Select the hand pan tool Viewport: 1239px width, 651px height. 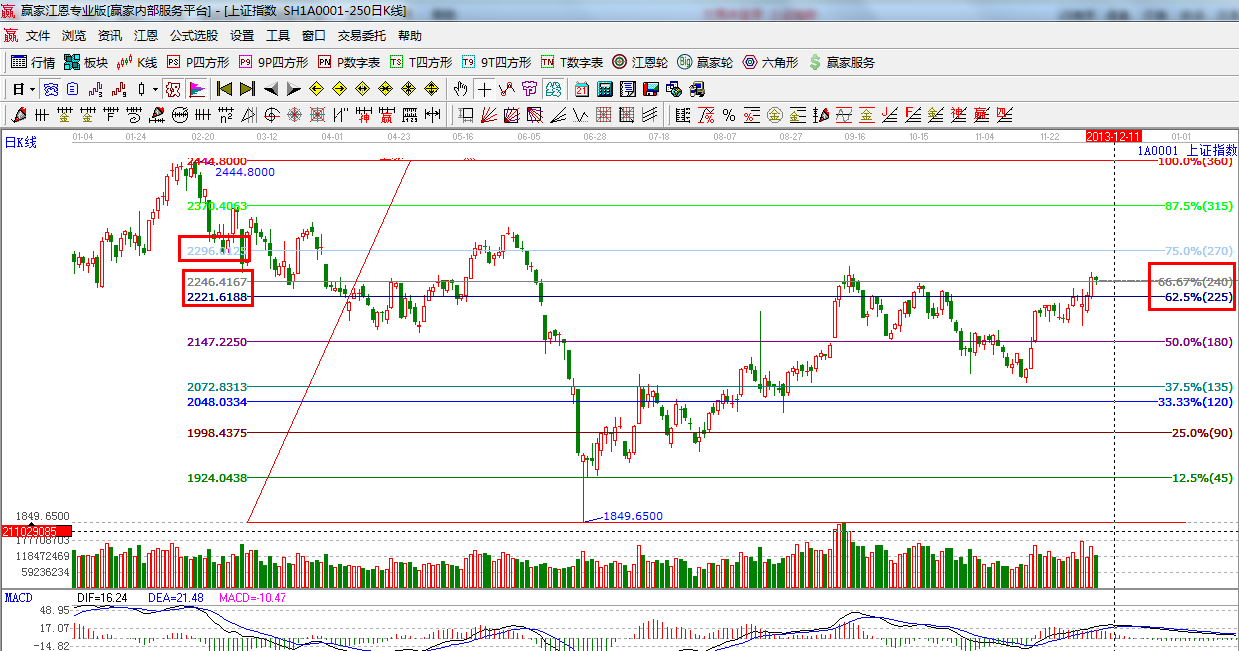460,89
